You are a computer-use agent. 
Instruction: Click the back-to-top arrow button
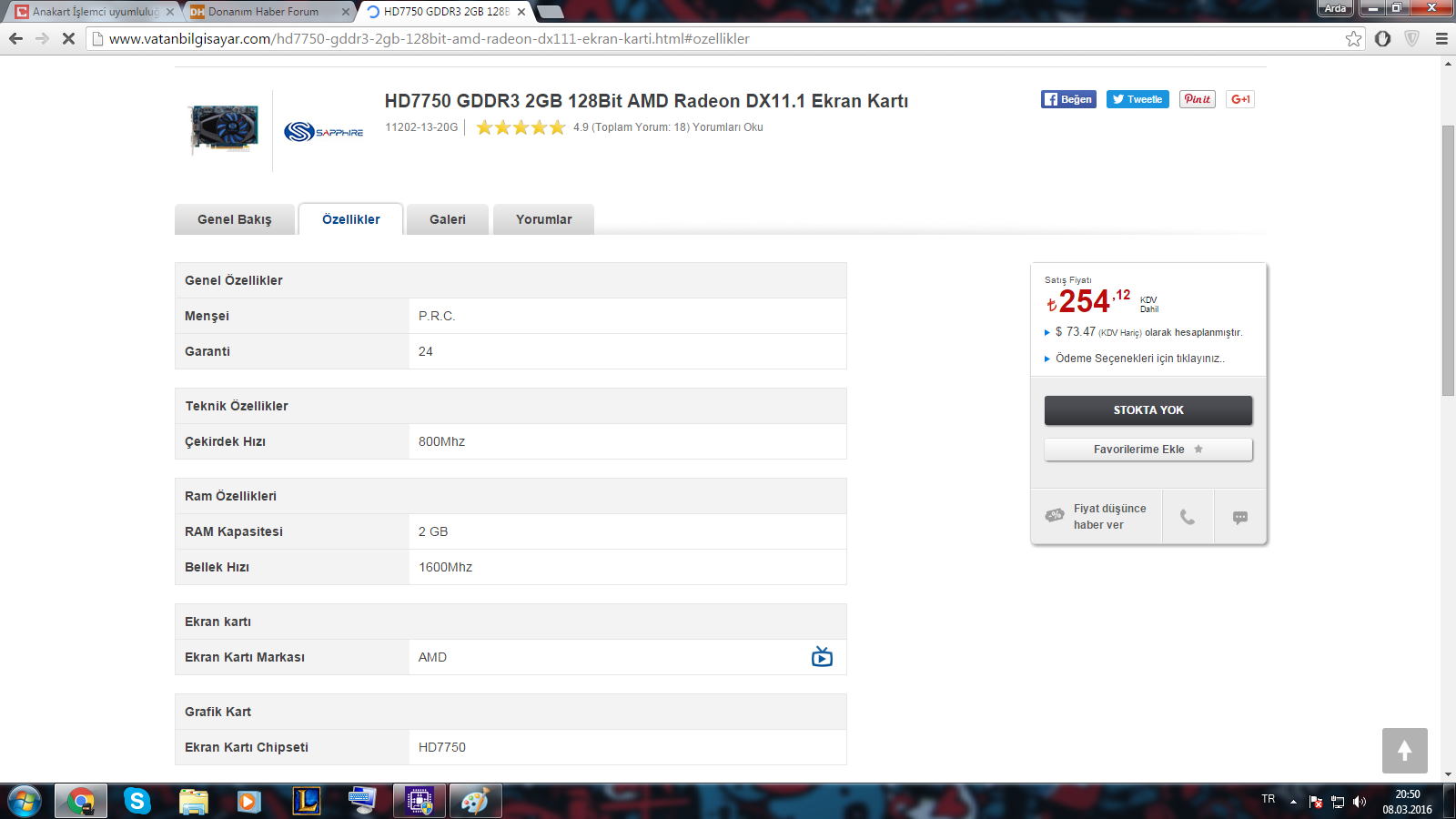1405,751
